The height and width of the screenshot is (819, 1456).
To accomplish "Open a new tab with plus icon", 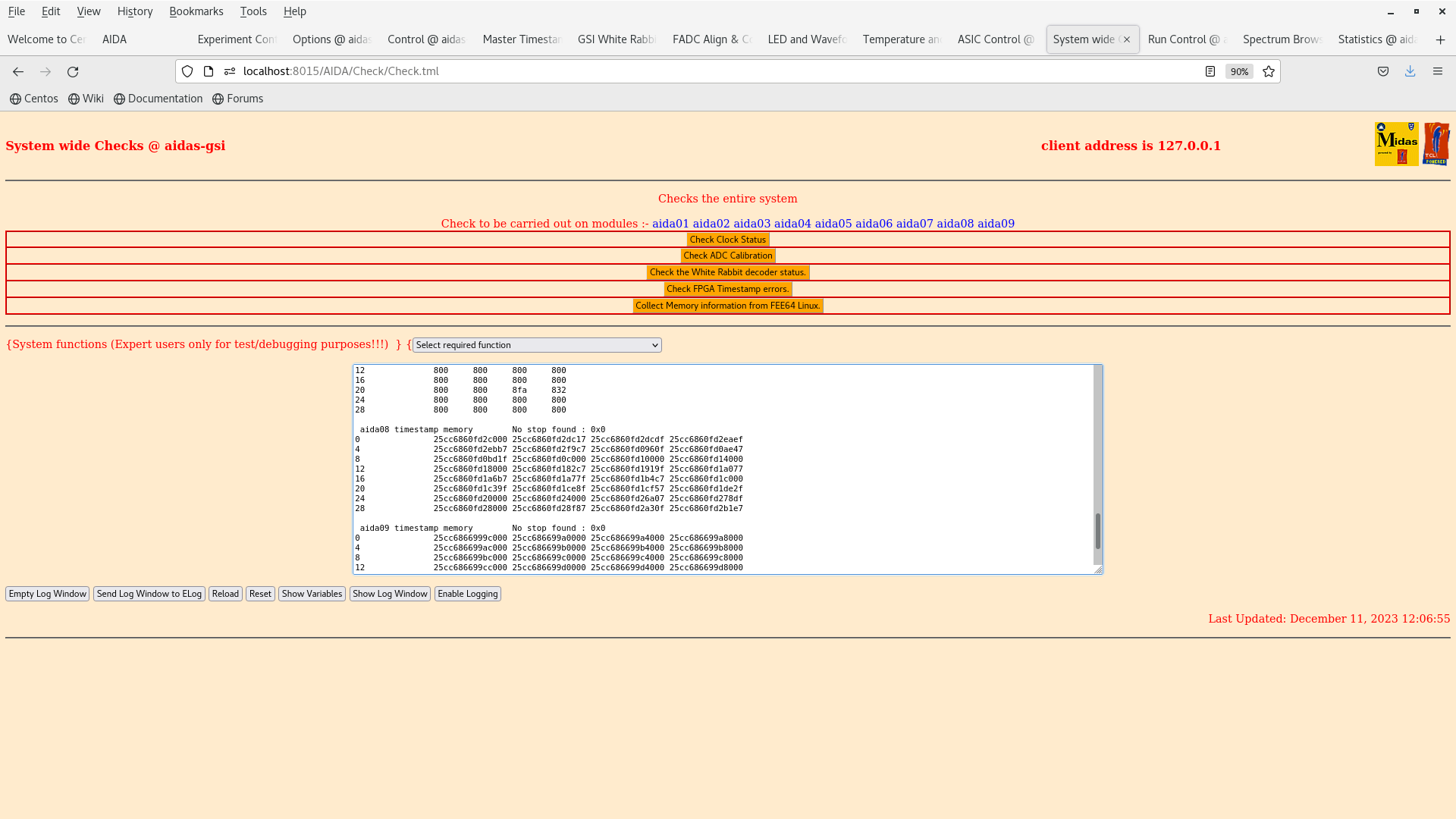I will tap(1440, 39).
